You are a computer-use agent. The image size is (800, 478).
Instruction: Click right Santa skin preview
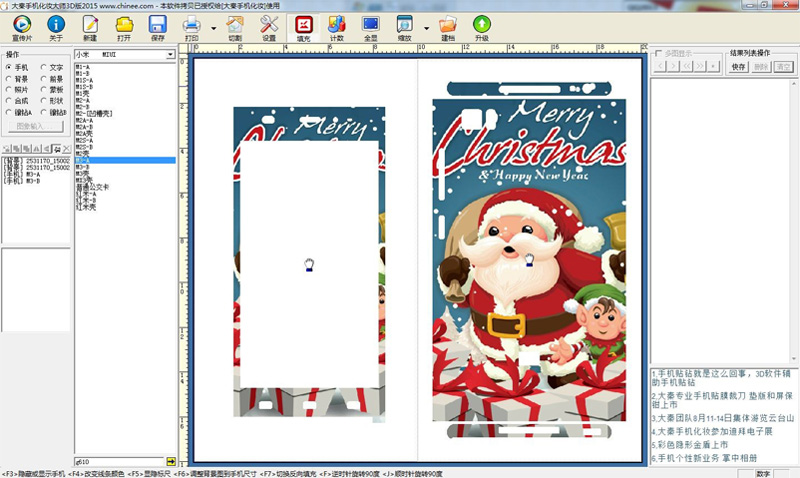529,260
